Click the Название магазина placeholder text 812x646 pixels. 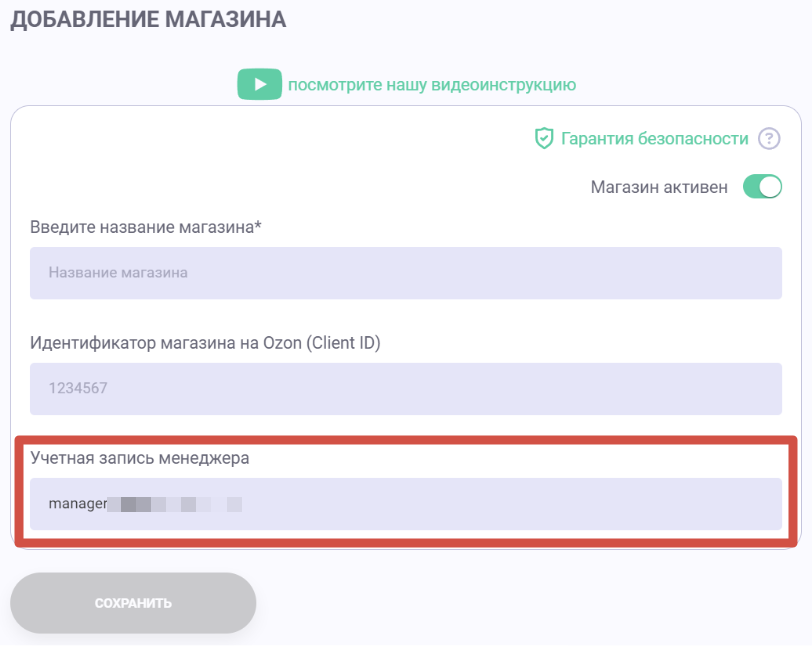coord(118,272)
